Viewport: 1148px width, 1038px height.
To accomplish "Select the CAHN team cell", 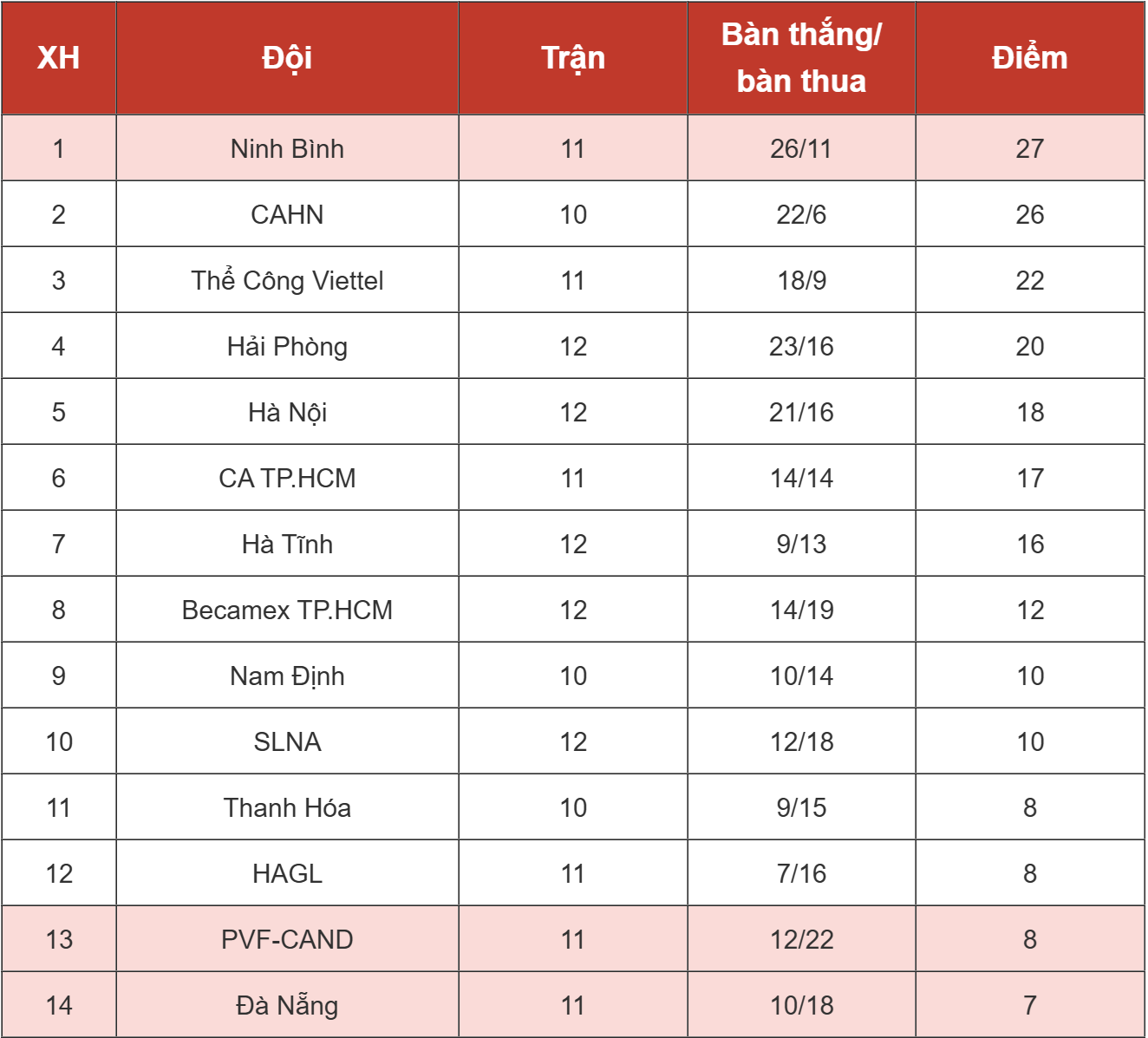I will [x=287, y=214].
